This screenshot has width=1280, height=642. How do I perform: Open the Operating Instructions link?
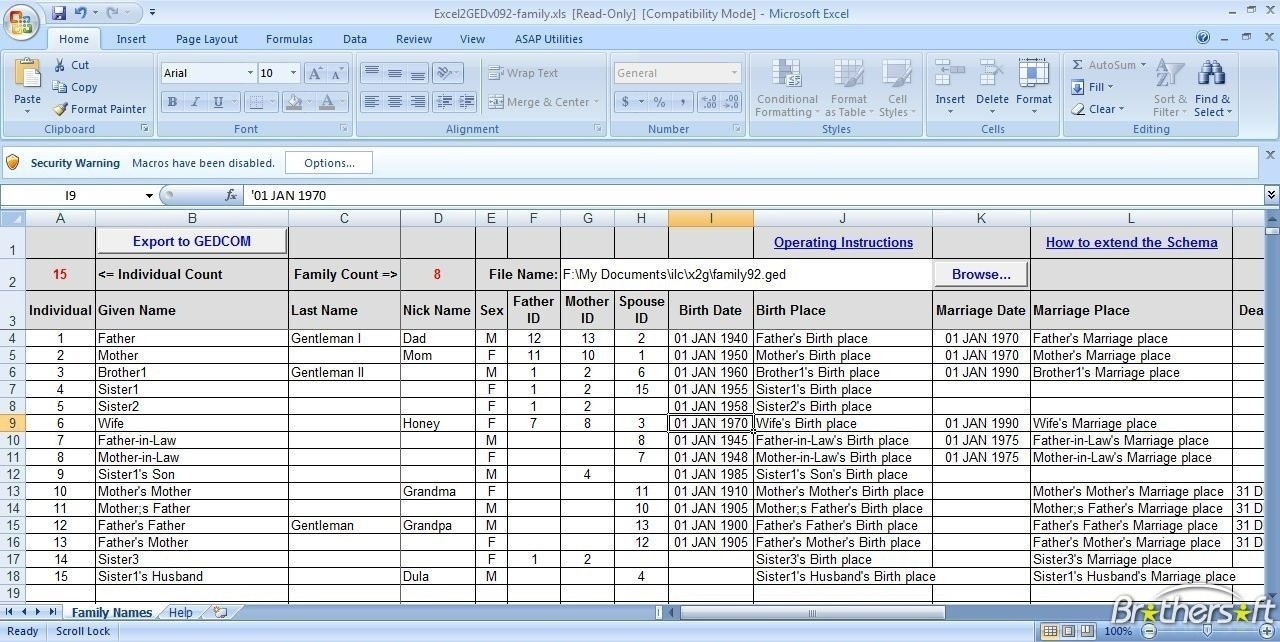tap(843, 242)
